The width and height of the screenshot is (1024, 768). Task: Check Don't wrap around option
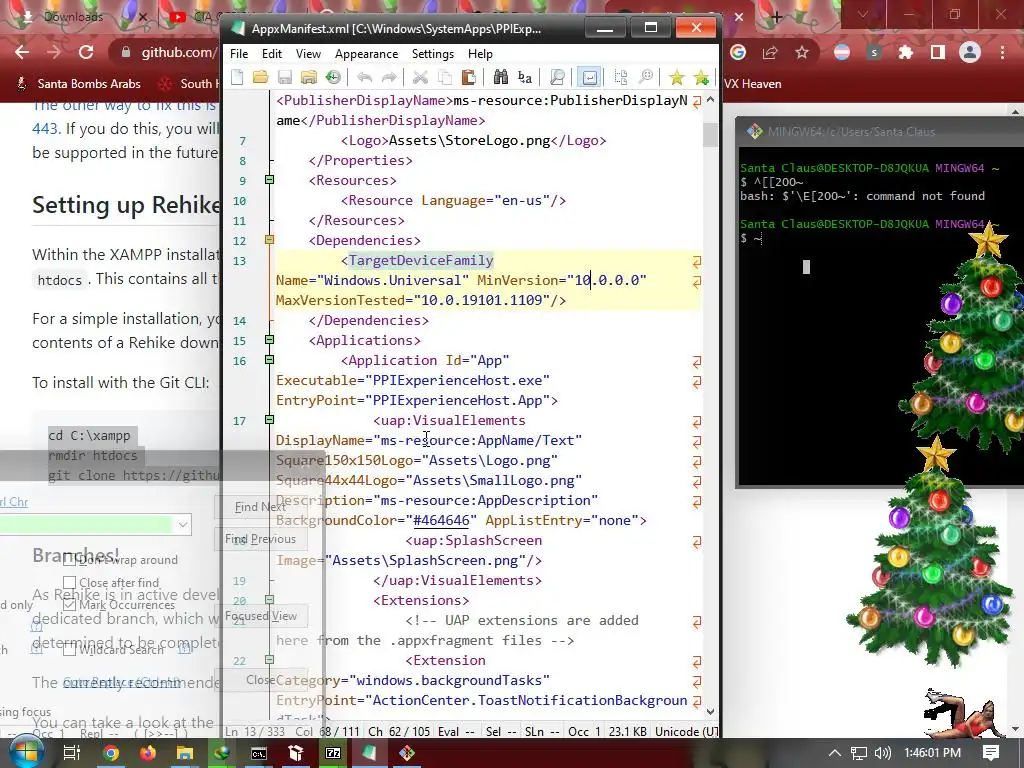click(69, 560)
